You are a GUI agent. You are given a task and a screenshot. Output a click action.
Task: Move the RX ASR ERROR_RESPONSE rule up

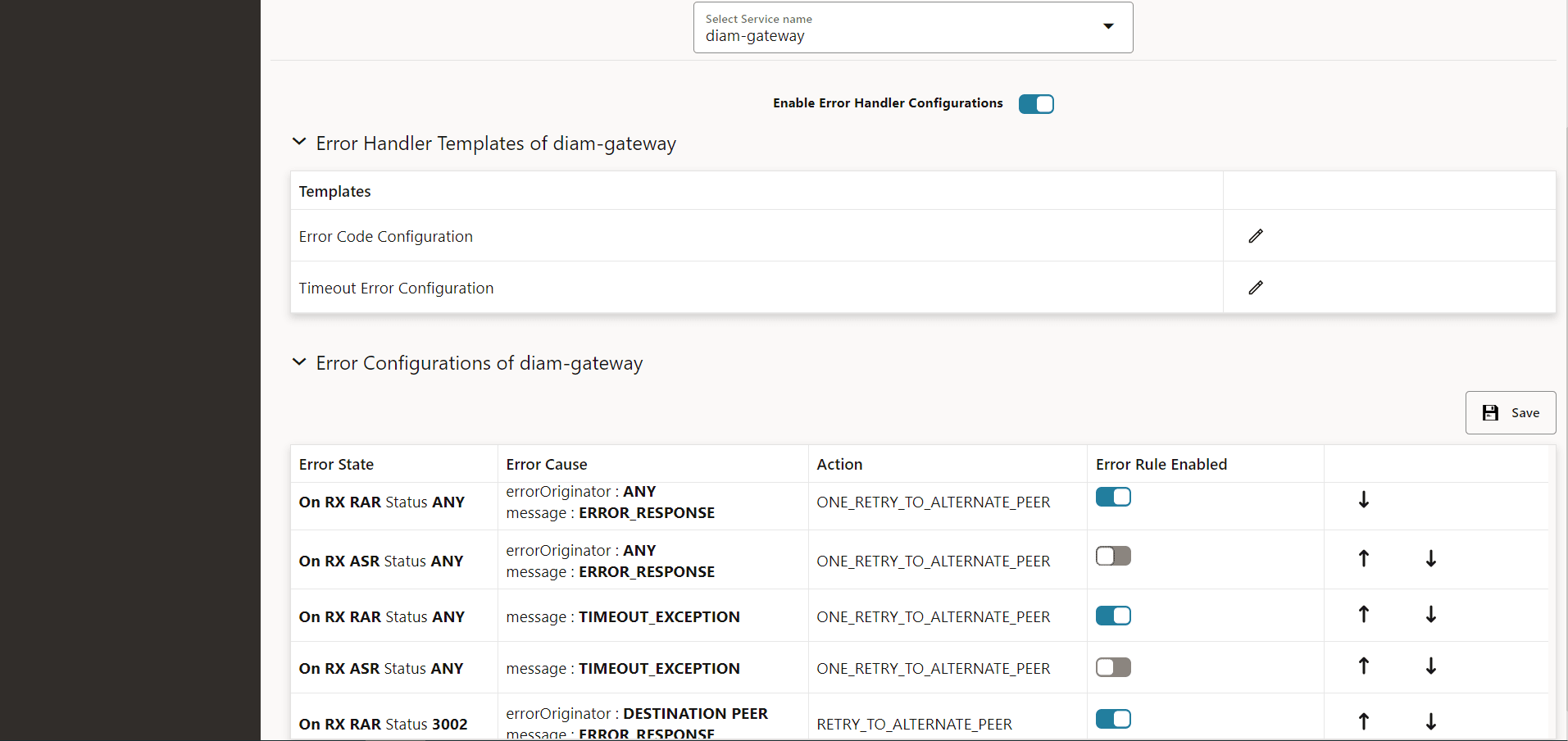1363,558
